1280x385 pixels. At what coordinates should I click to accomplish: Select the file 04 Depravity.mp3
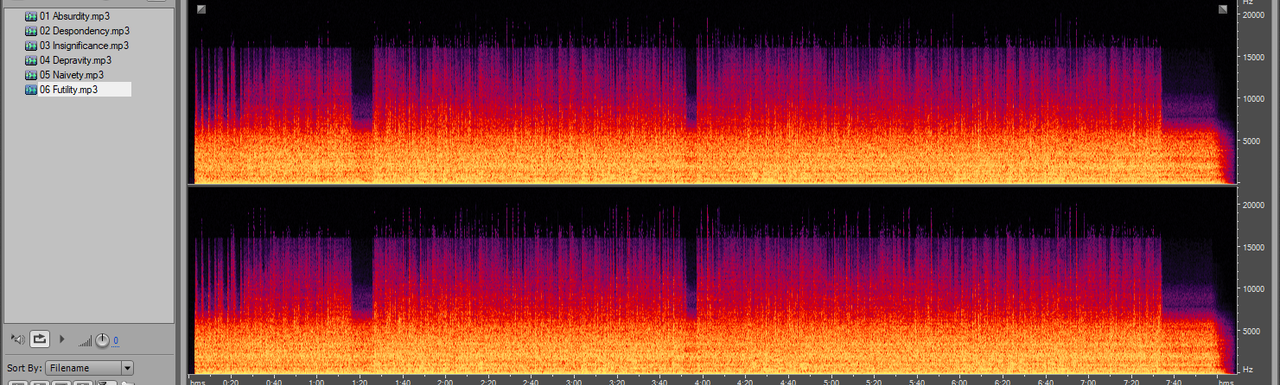pos(75,60)
